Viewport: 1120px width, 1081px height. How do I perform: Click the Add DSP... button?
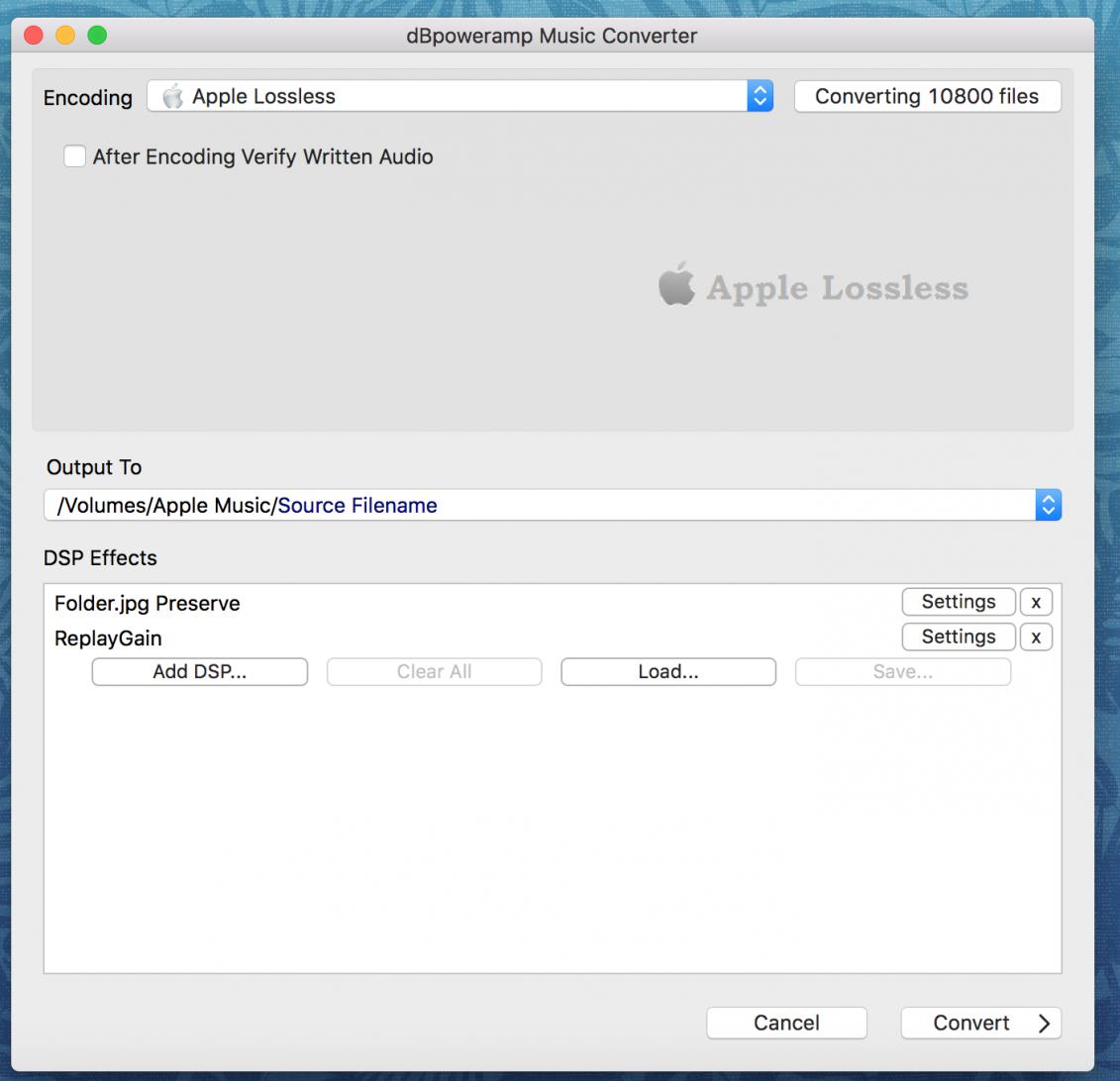point(199,671)
